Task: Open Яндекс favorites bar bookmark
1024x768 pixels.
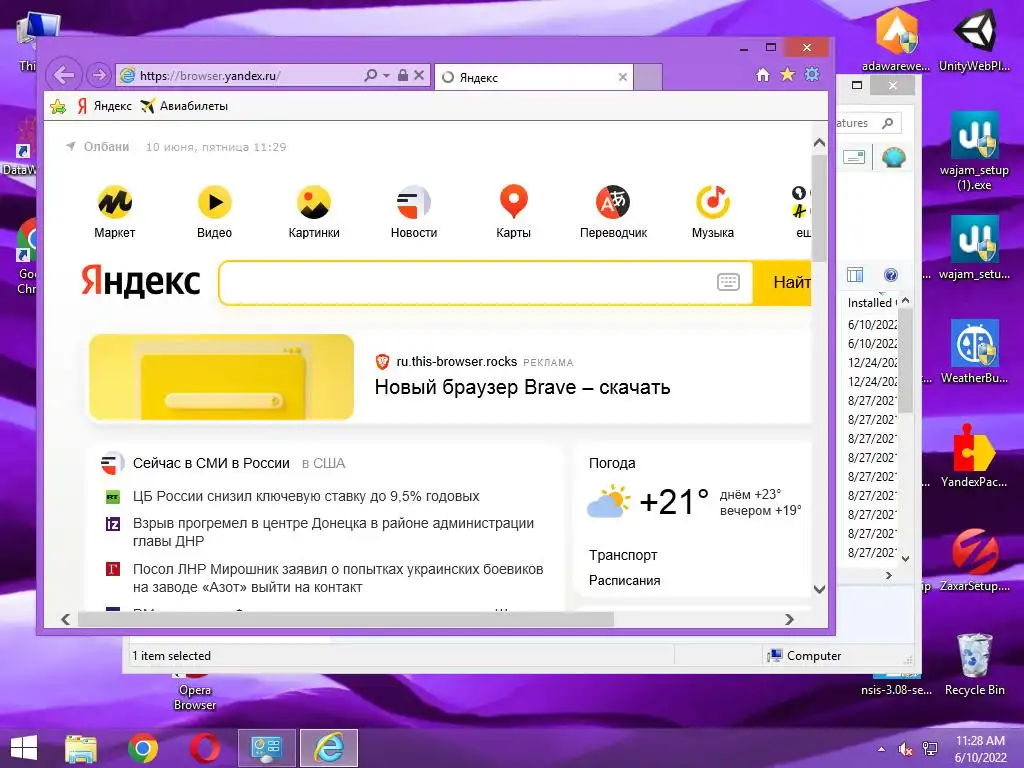Action: tap(104, 106)
